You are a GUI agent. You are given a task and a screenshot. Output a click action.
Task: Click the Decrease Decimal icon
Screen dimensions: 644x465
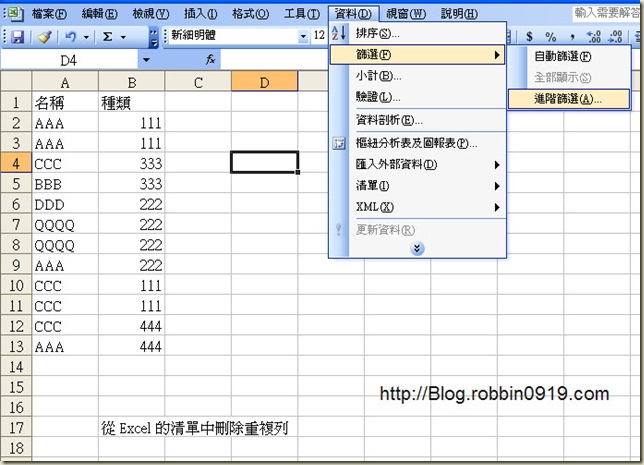click(x=615, y=37)
